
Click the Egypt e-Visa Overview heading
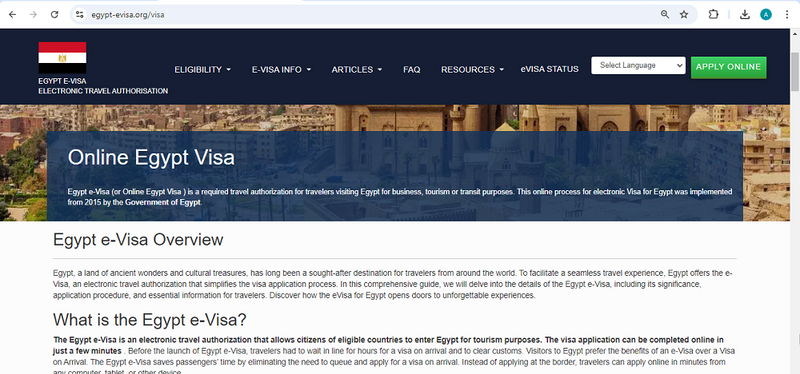[x=138, y=240]
